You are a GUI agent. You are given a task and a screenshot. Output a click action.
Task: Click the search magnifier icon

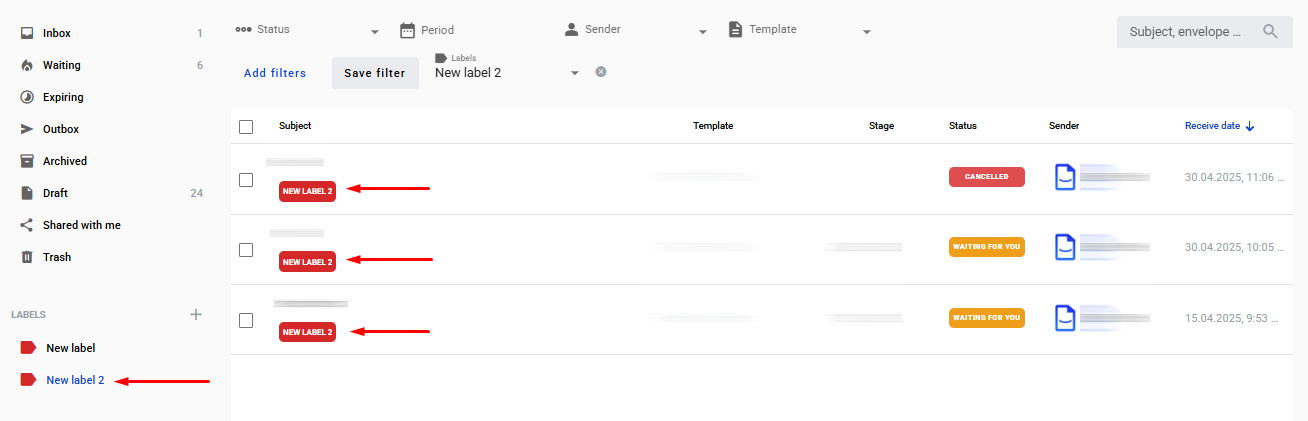pyautogui.click(x=1271, y=31)
